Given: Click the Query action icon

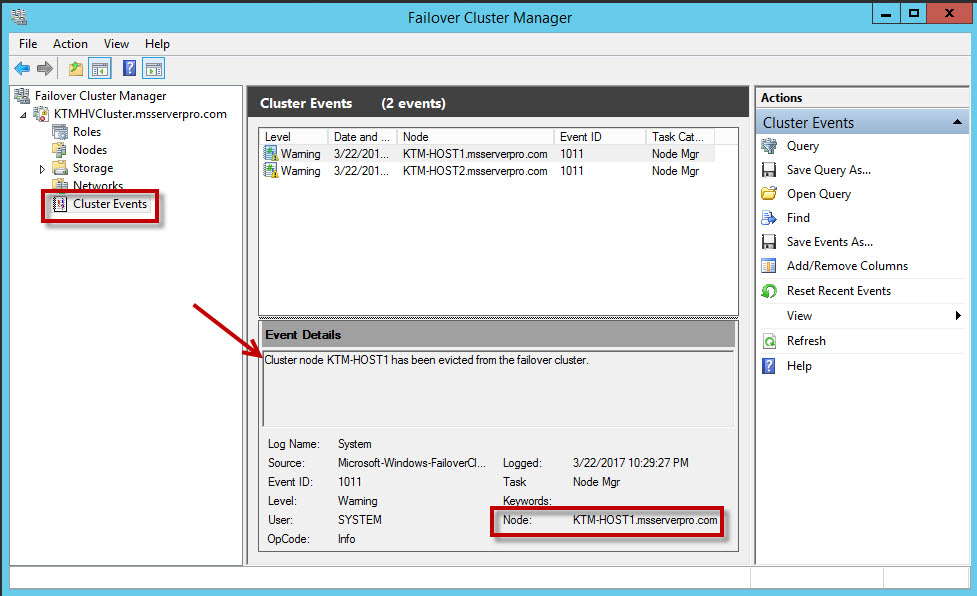Looking at the screenshot, I should tap(769, 146).
